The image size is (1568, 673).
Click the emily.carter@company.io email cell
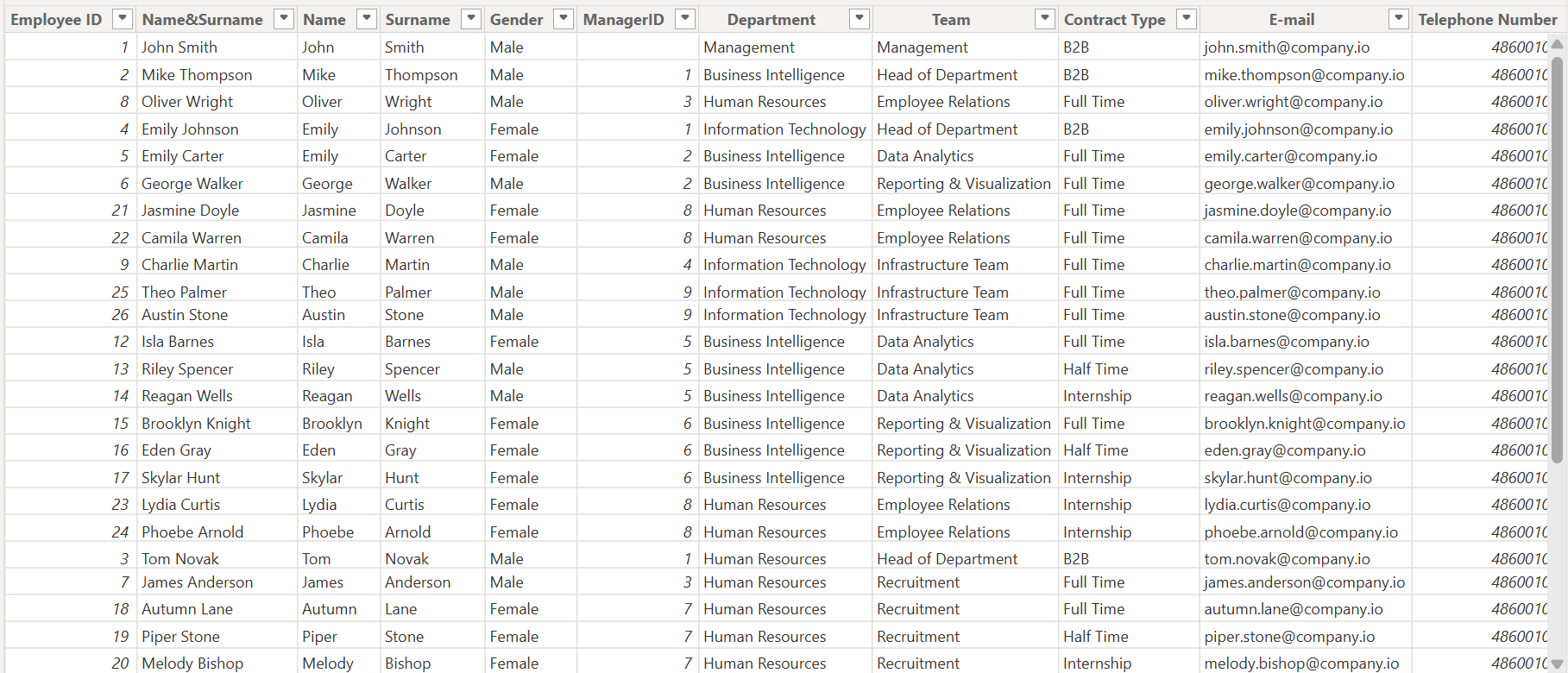[1306, 156]
